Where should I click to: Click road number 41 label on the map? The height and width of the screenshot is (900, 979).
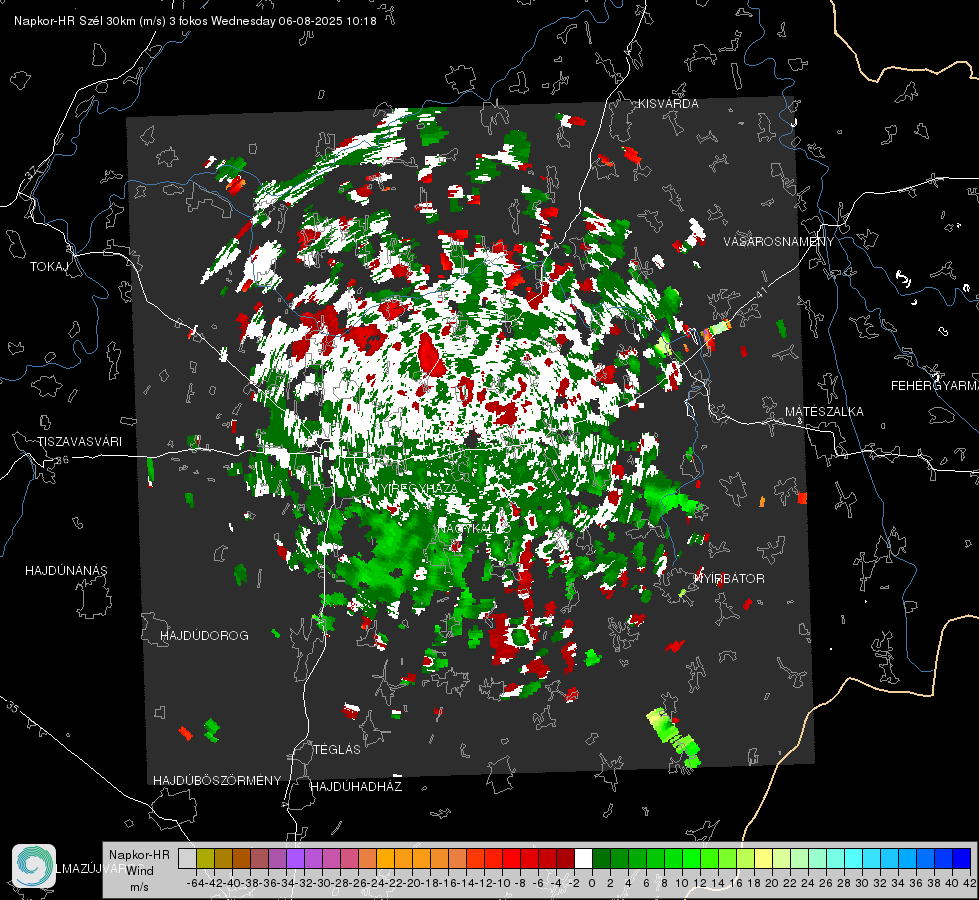tap(759, 293)
